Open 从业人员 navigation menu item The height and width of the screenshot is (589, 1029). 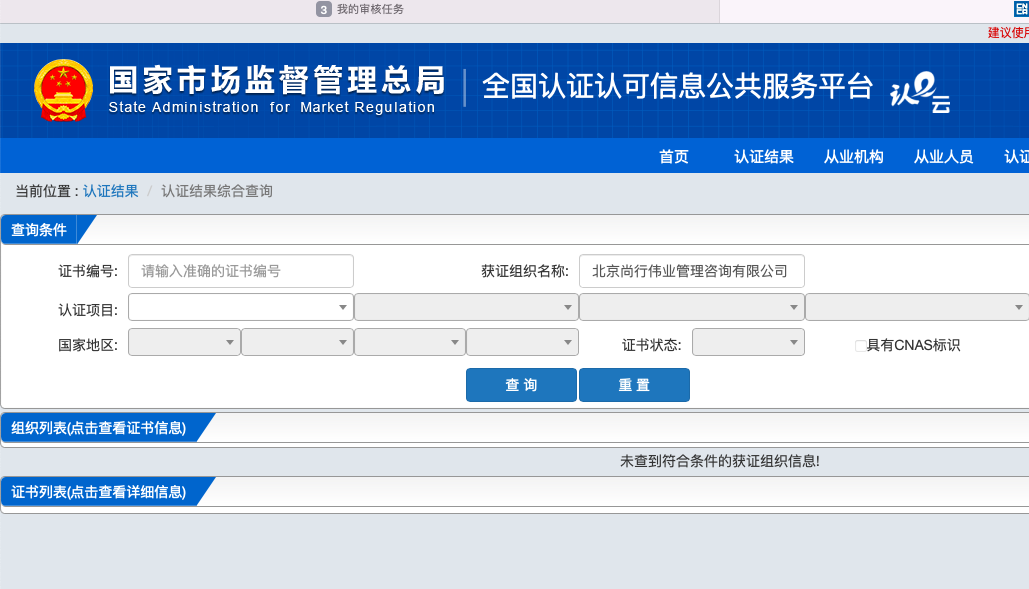click(x=944, y=157)
